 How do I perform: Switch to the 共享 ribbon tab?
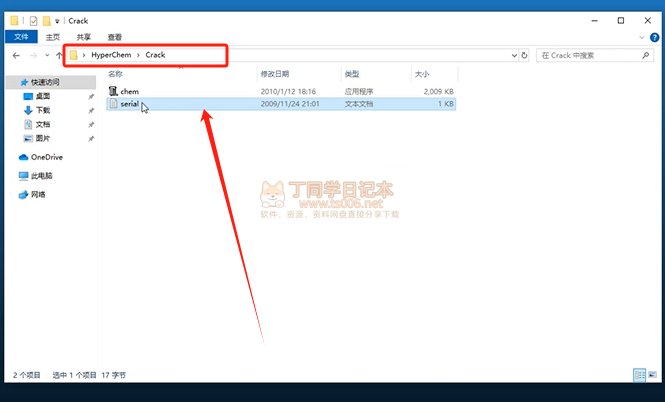point(84,37)
